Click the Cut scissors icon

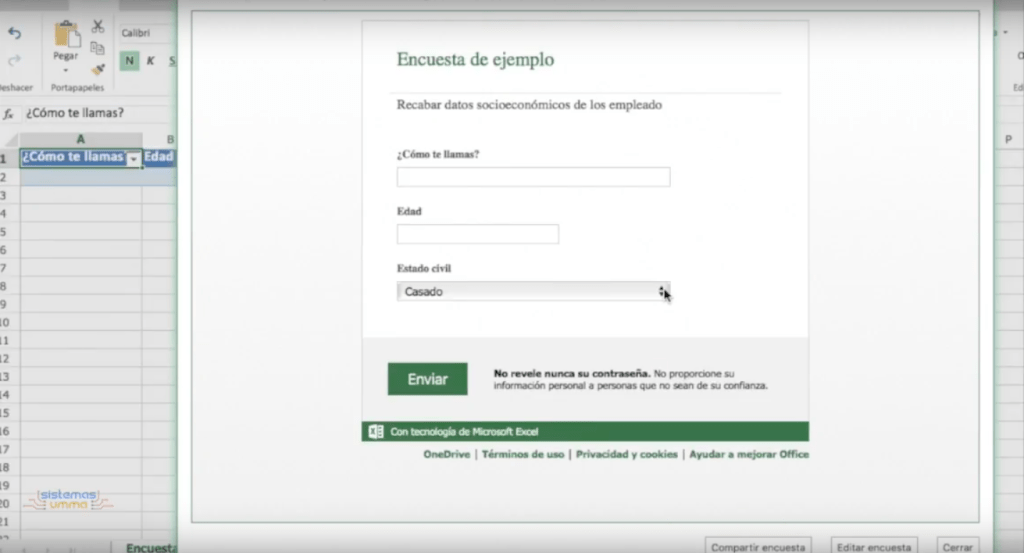pos(98,26)
